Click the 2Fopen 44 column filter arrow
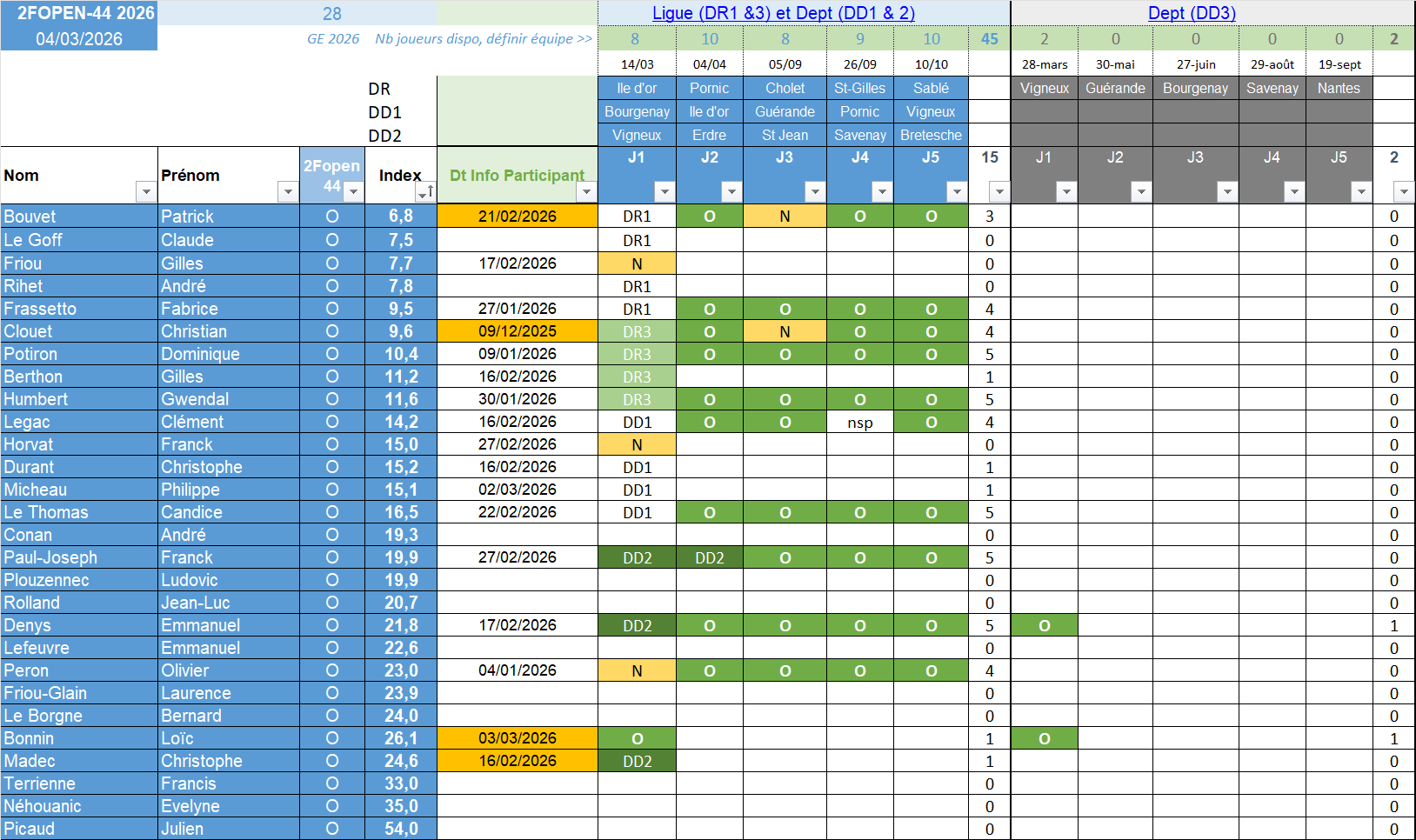This screenshot has width=1416, height=840. 353,191
